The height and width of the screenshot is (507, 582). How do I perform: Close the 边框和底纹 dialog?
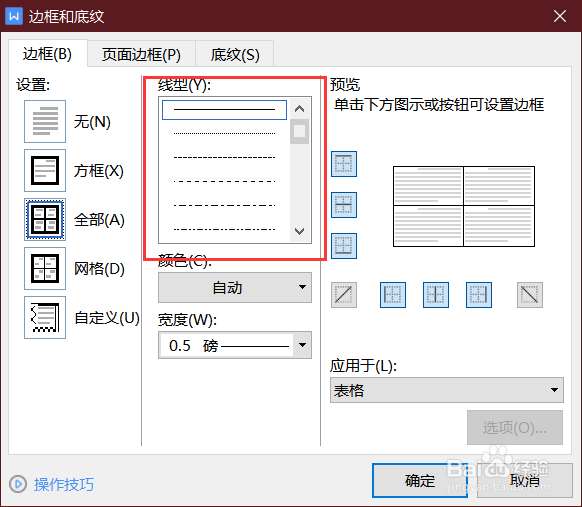pyautogui.click(x=560, y=16)
